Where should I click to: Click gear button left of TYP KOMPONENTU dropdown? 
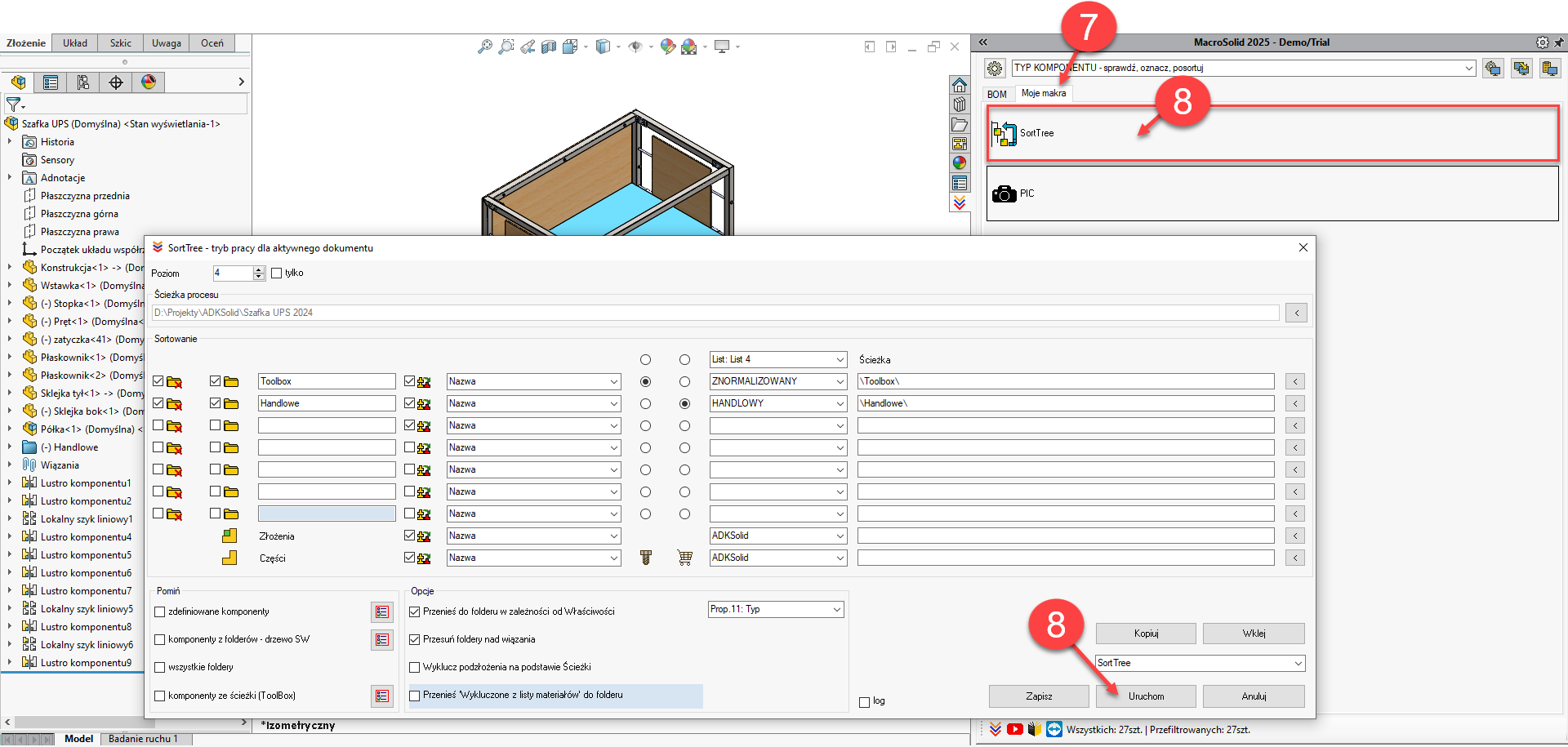click(x=995, y=69)
